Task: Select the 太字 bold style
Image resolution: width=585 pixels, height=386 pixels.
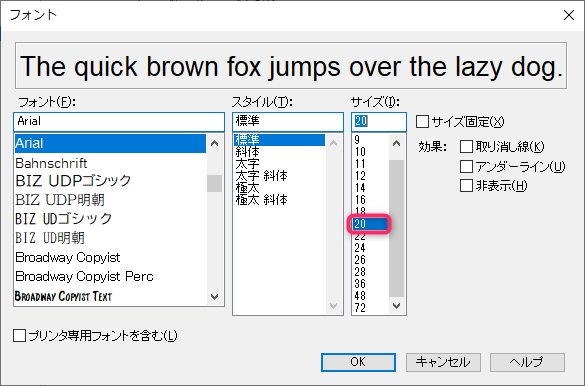Action: point(279,164)
